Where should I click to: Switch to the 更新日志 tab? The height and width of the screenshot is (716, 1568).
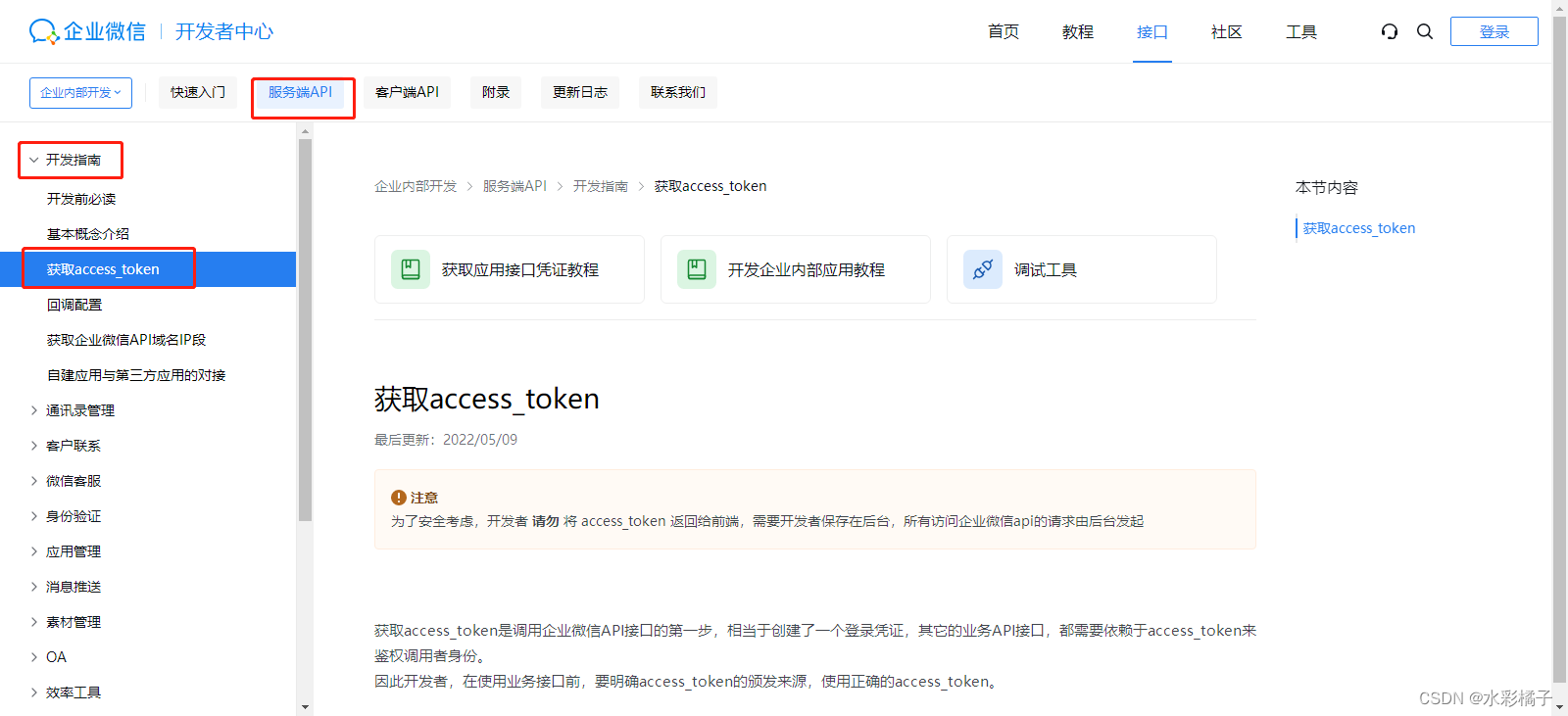tap(580, 92)
